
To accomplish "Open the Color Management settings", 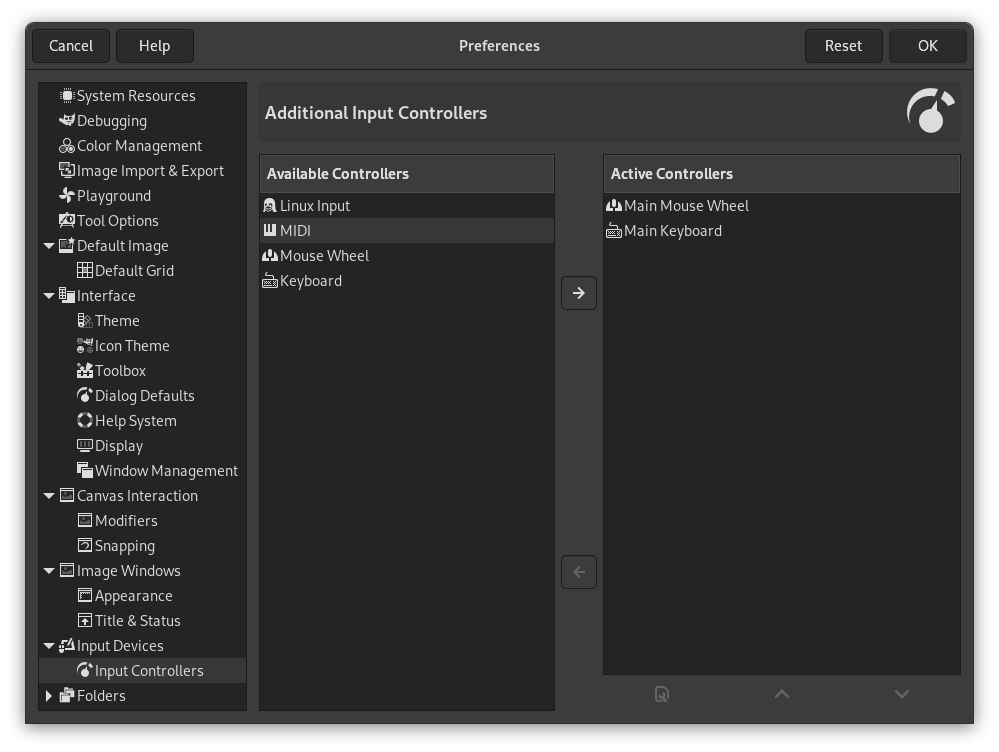I will (137, 145).
